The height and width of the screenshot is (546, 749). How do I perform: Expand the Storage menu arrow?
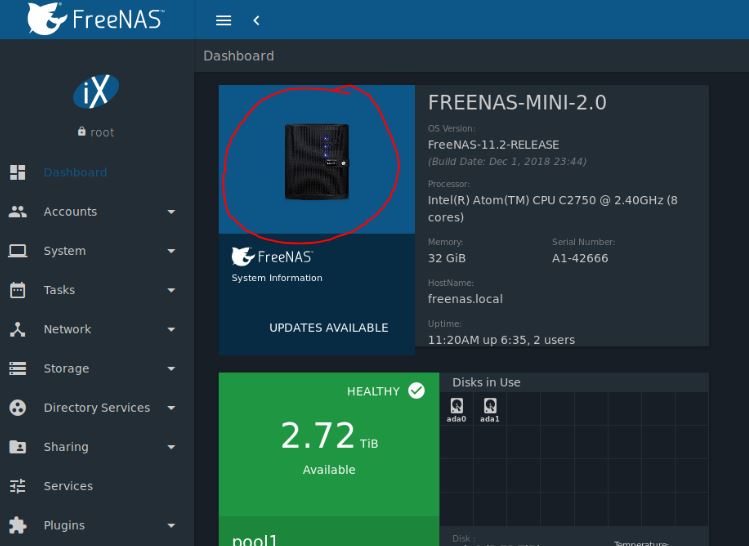click(x=171, y=368)
